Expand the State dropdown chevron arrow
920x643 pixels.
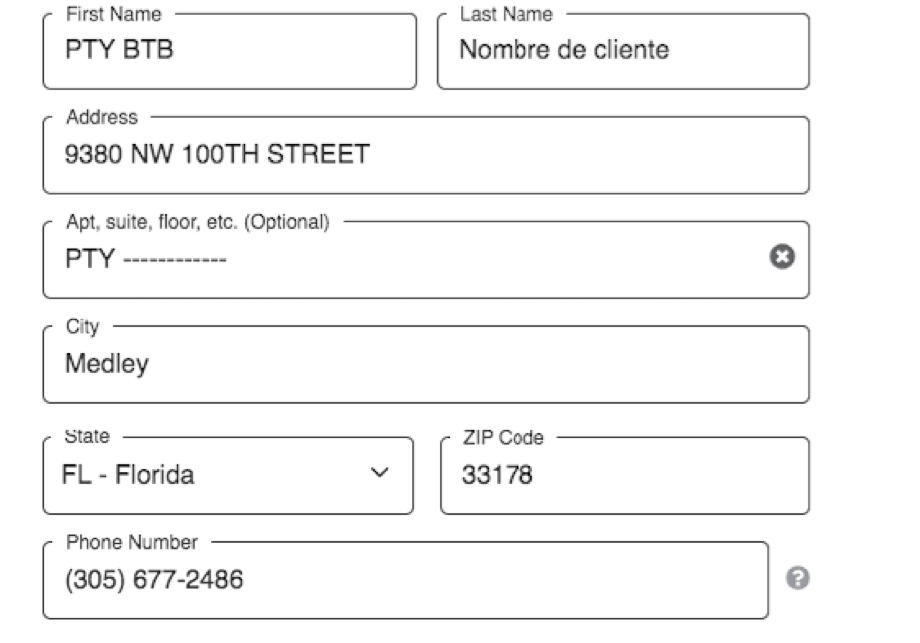pos(380,472)
